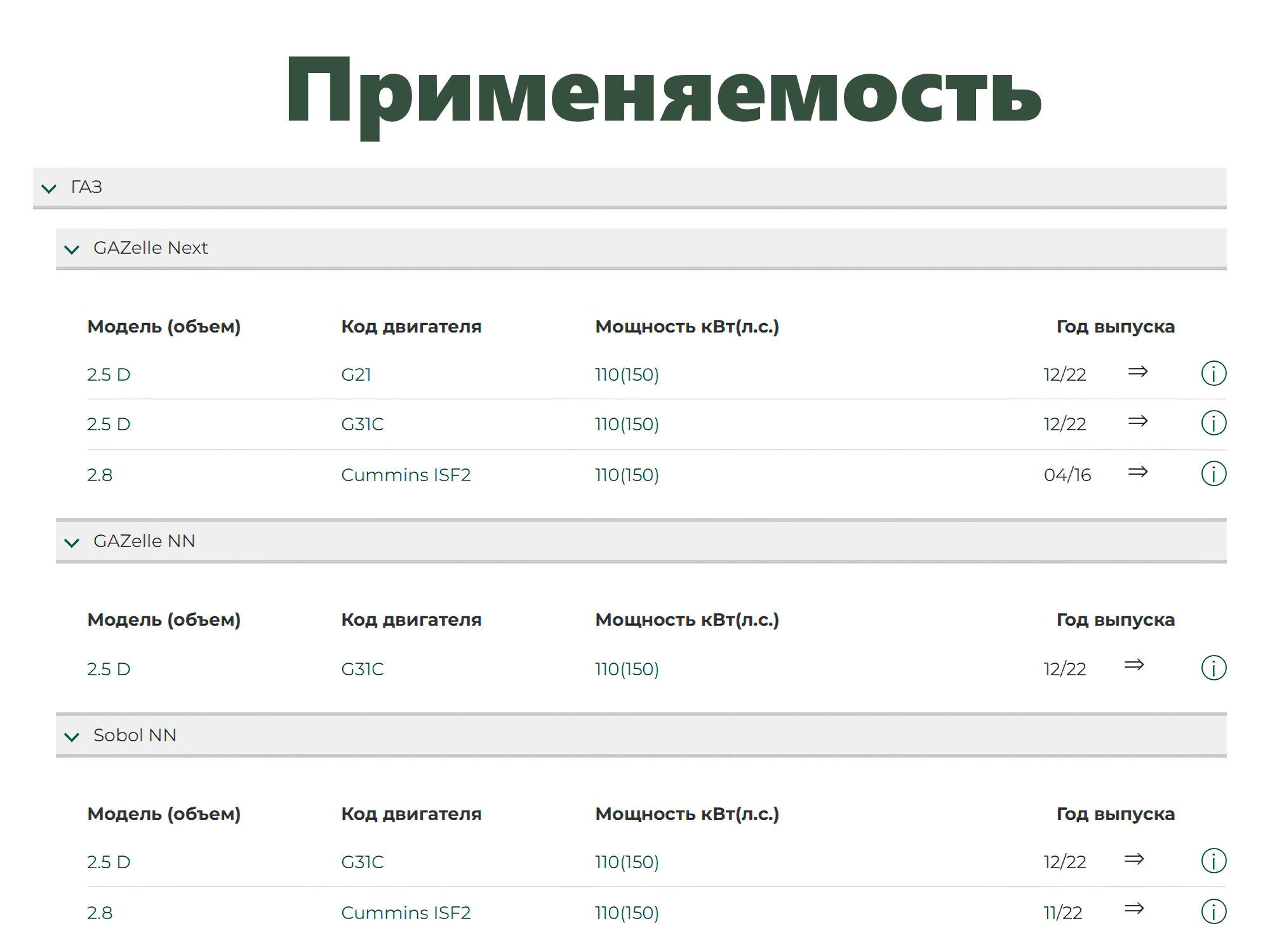Screen dimensions: 1270x952
Task: Select 2.5 D model under GAZelle NN
Action: pos(109,669)
